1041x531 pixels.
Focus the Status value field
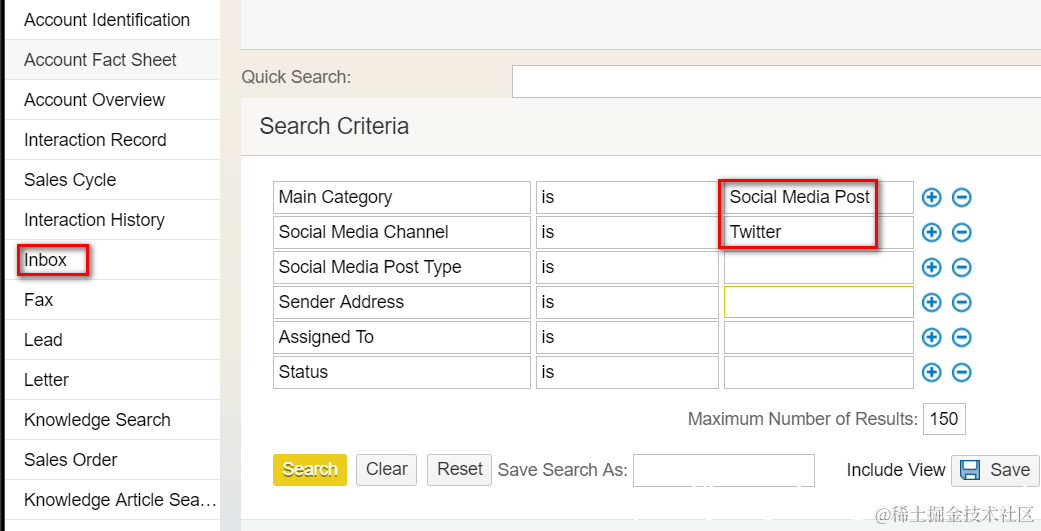819,372
